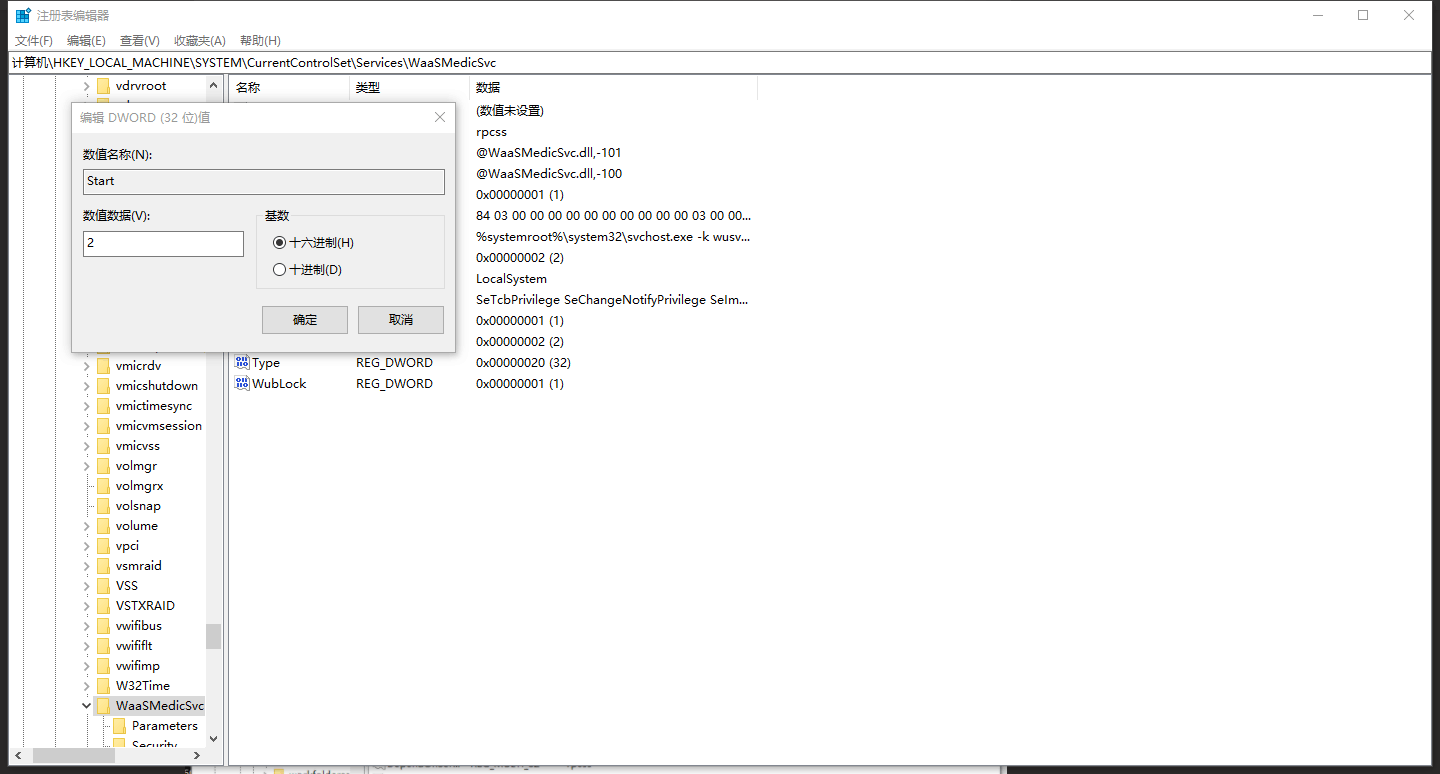Expand the vwifibus tree node

87,626
